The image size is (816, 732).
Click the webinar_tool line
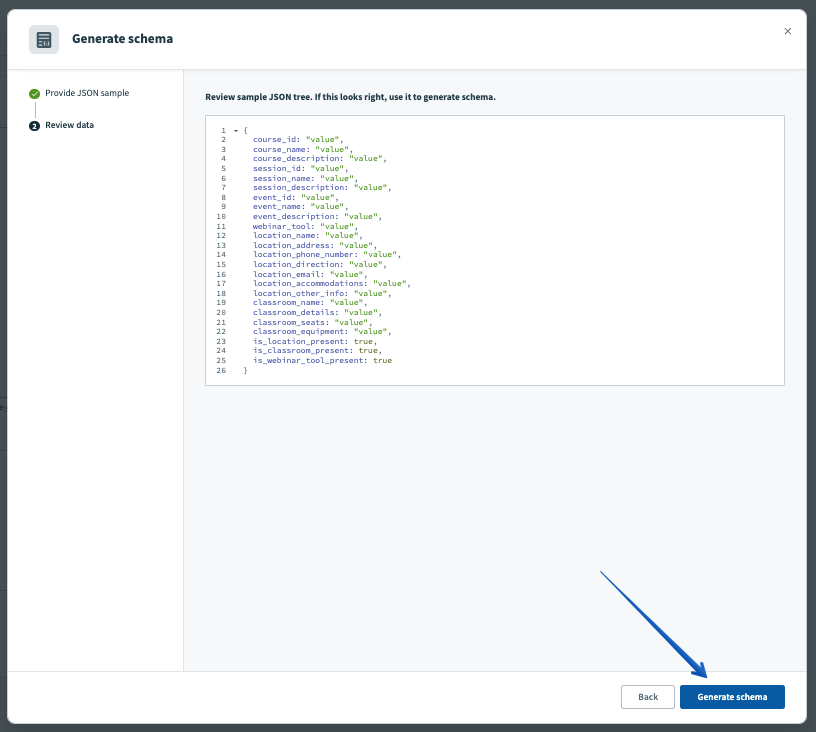coord(305,226)
